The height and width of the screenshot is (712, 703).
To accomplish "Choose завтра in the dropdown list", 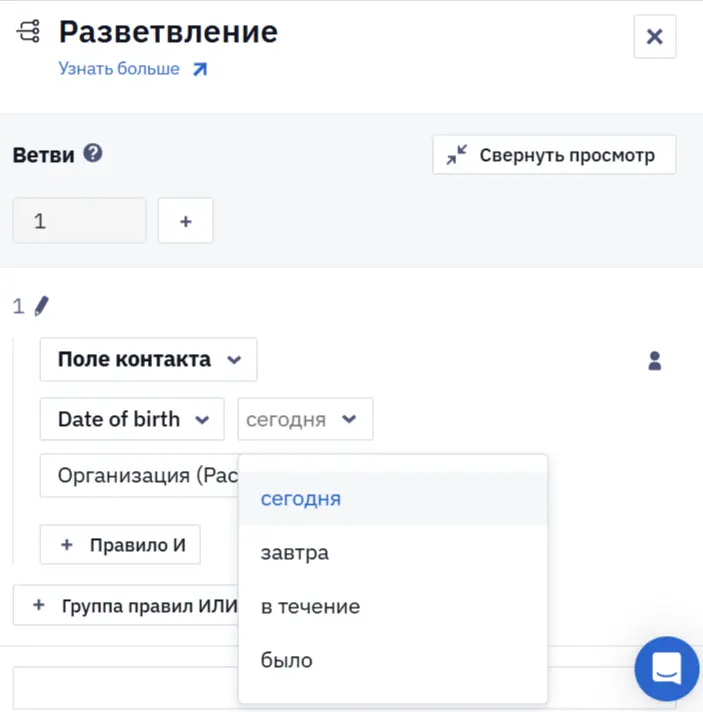I will [x=393, y=553].
